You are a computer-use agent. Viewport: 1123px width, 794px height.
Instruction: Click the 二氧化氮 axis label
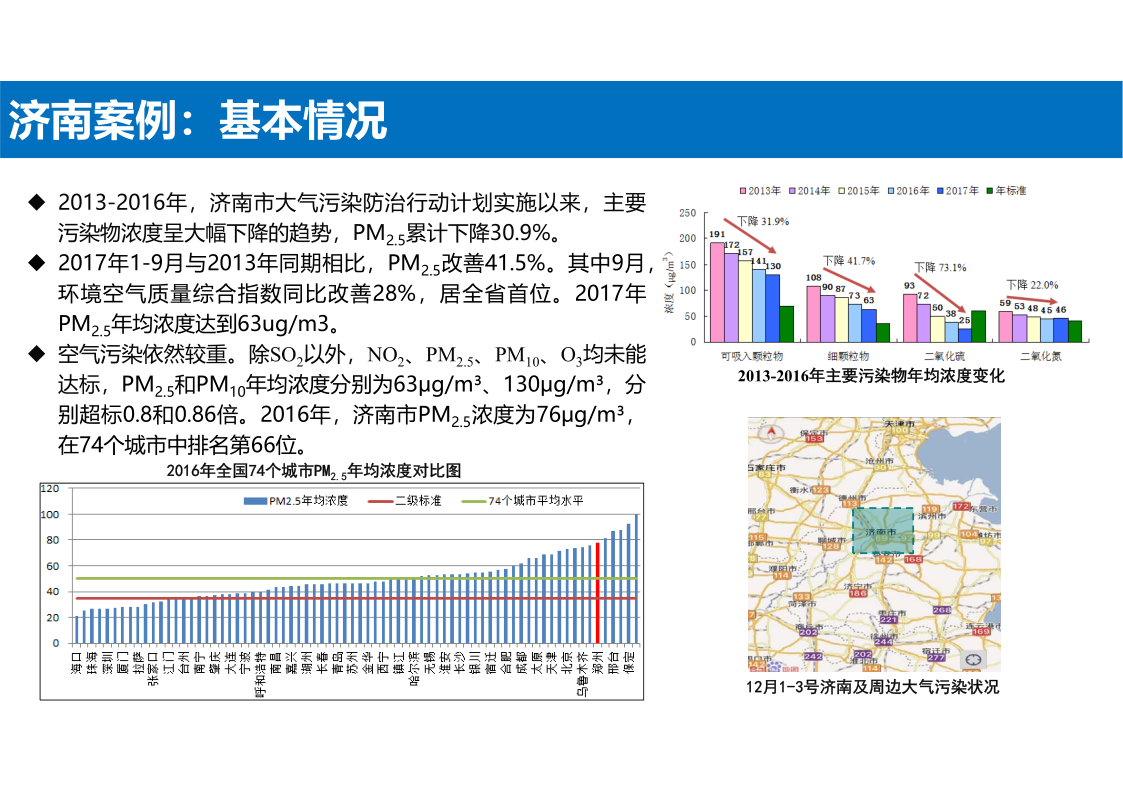tap(1041, 356)
